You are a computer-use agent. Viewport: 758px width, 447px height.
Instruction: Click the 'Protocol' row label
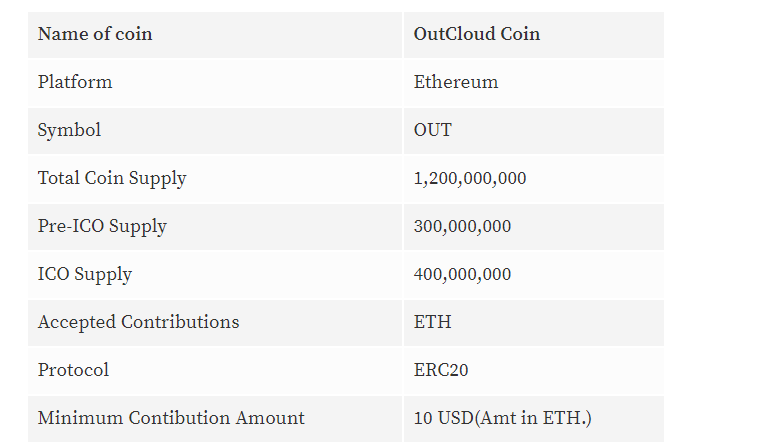click(73, 370)
